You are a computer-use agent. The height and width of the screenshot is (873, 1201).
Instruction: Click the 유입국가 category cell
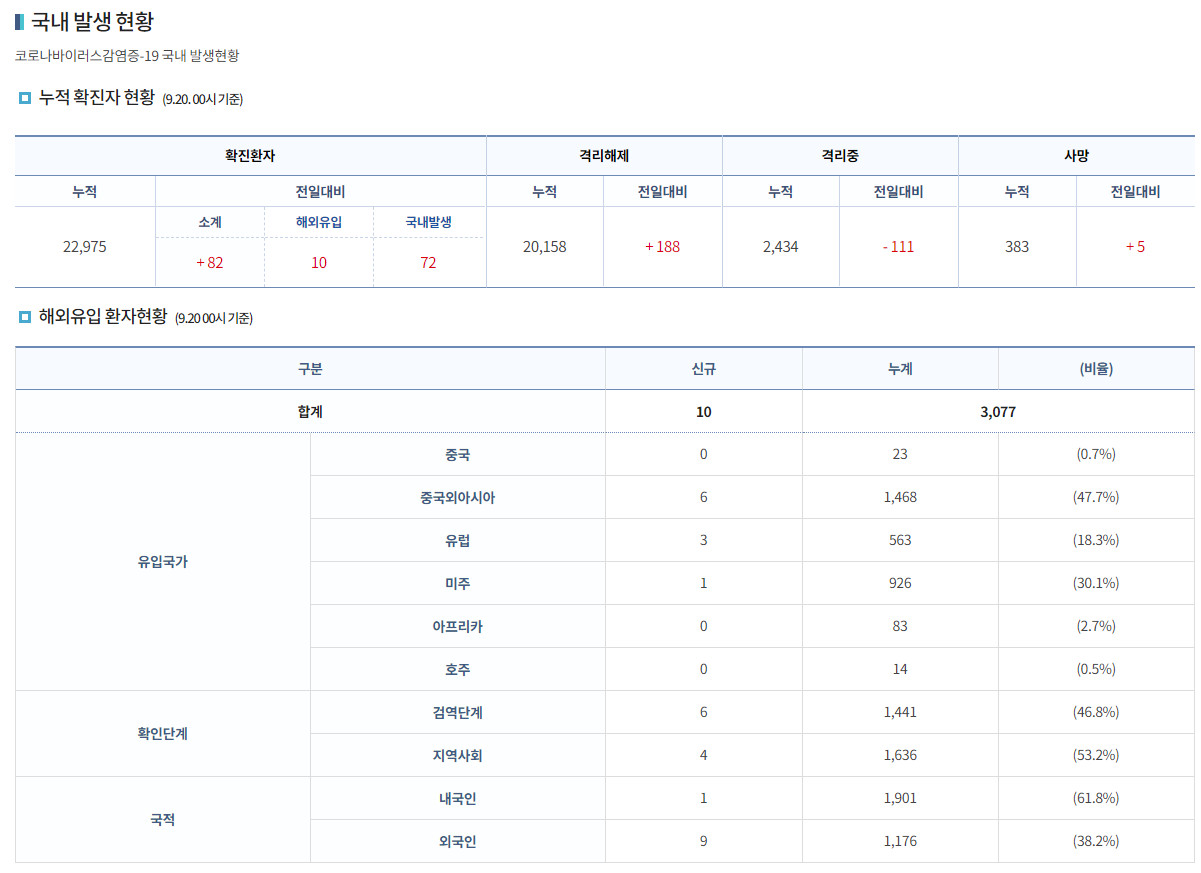pos(163,562)
